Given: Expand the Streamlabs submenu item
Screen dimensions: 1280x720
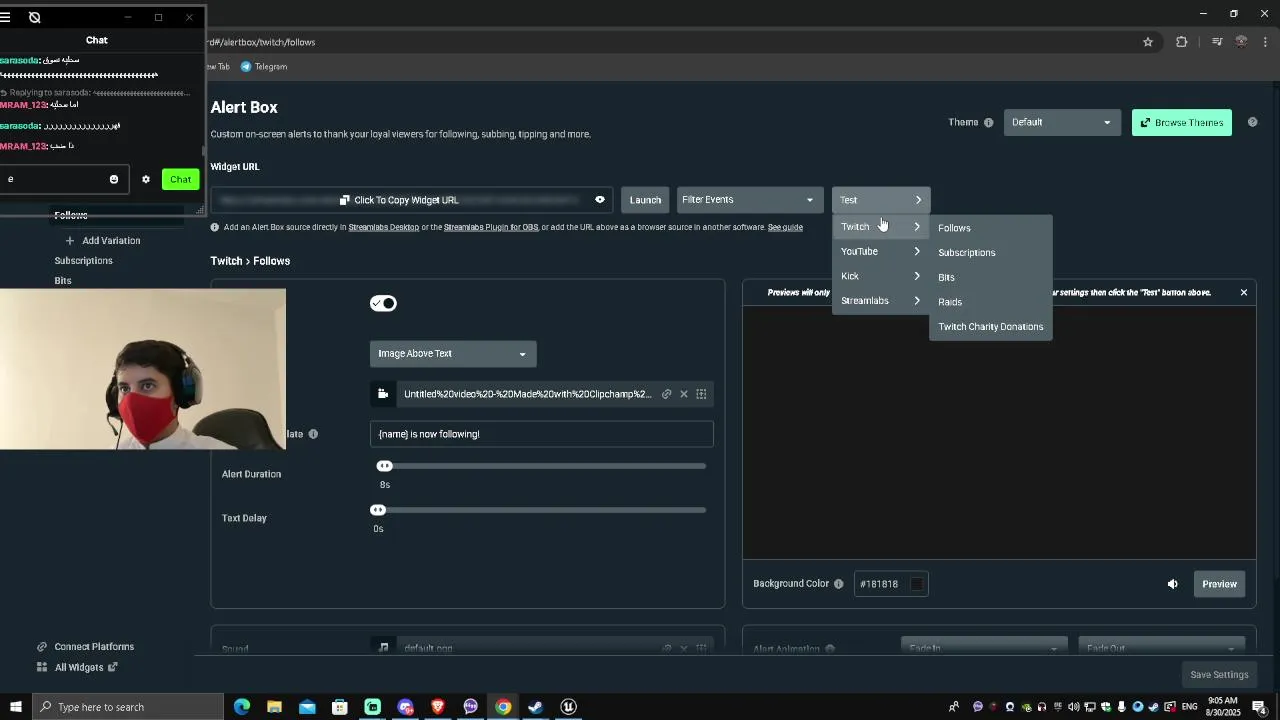Looking at the screenshot, I should pos(880,301).
